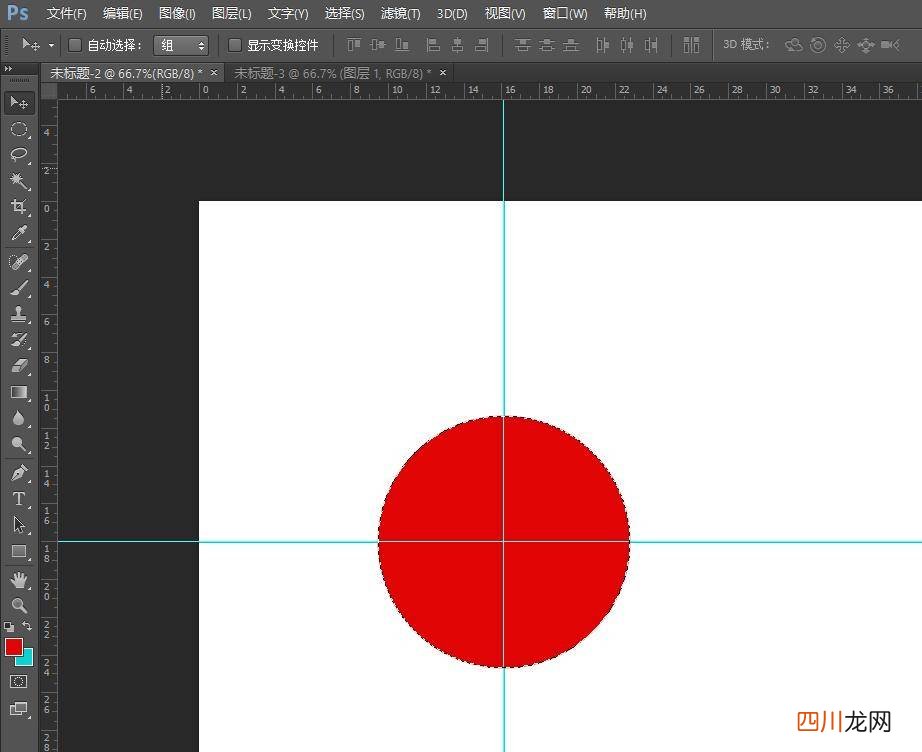This screenshot has height=752, width=922.
Task: Select the Pen tool
Action: tap(19, 473)
